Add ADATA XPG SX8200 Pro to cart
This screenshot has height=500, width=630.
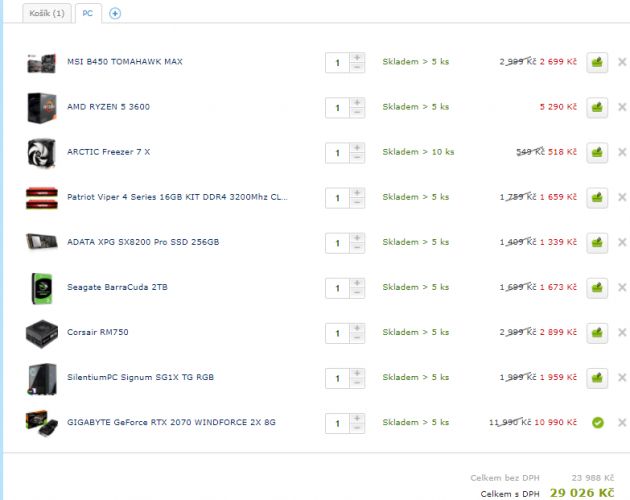[597, 242]
